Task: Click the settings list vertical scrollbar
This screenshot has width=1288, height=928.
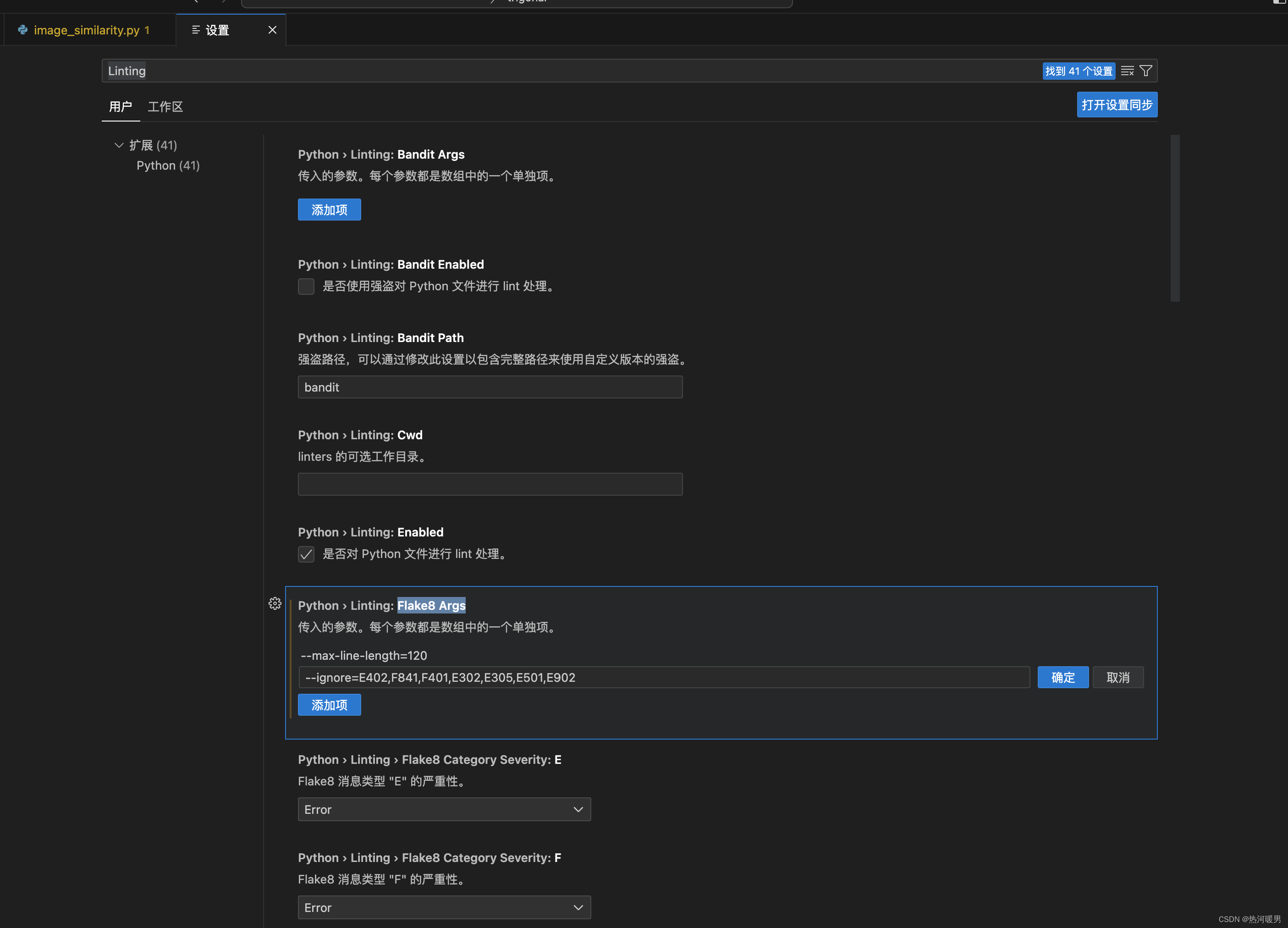Action: (1175, 218)
